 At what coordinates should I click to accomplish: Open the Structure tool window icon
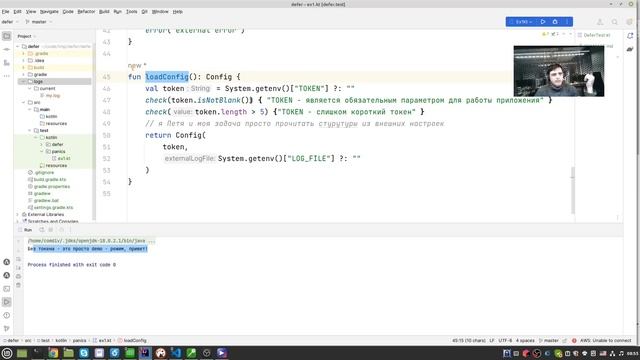(x=7, y=63)
